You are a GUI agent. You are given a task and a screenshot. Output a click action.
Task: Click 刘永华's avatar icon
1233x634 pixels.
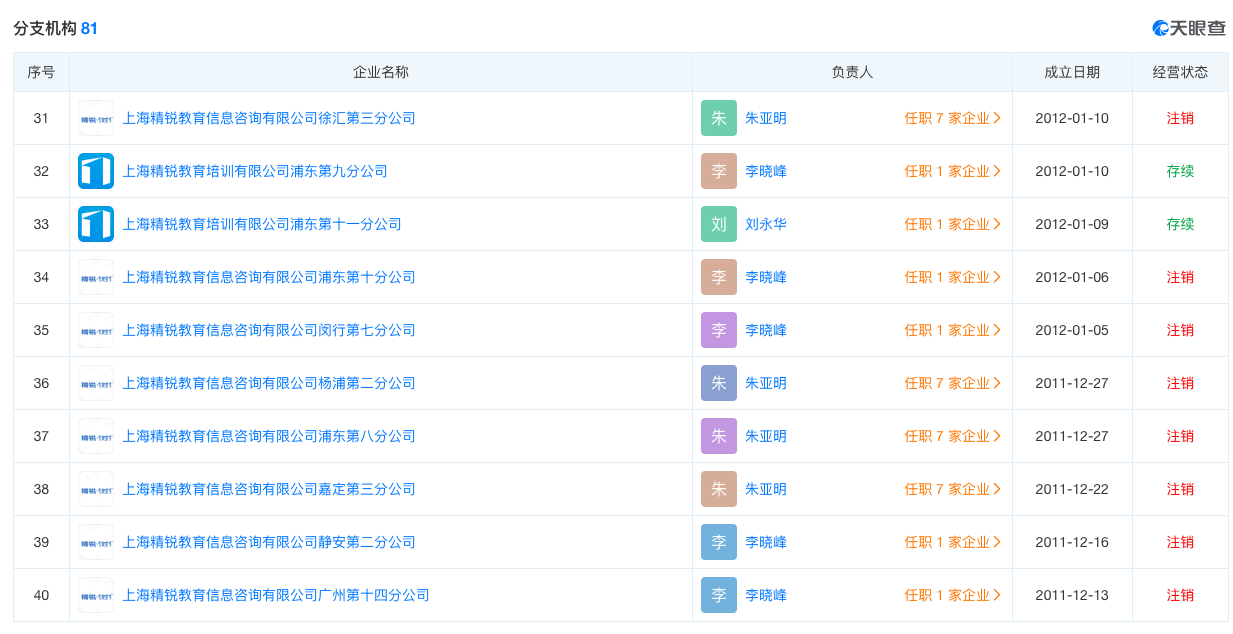[718, 224]
